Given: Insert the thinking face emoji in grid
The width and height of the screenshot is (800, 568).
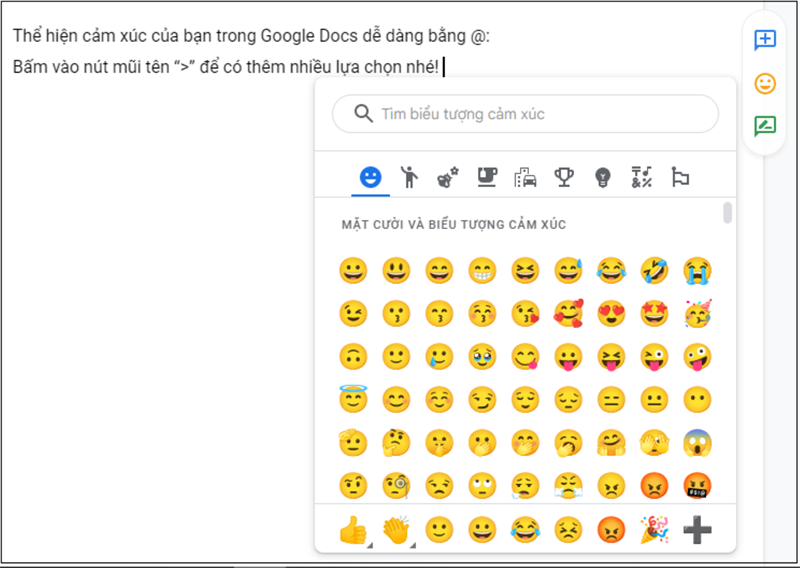Looking at the screenshot, I should (x=396, y=442).
